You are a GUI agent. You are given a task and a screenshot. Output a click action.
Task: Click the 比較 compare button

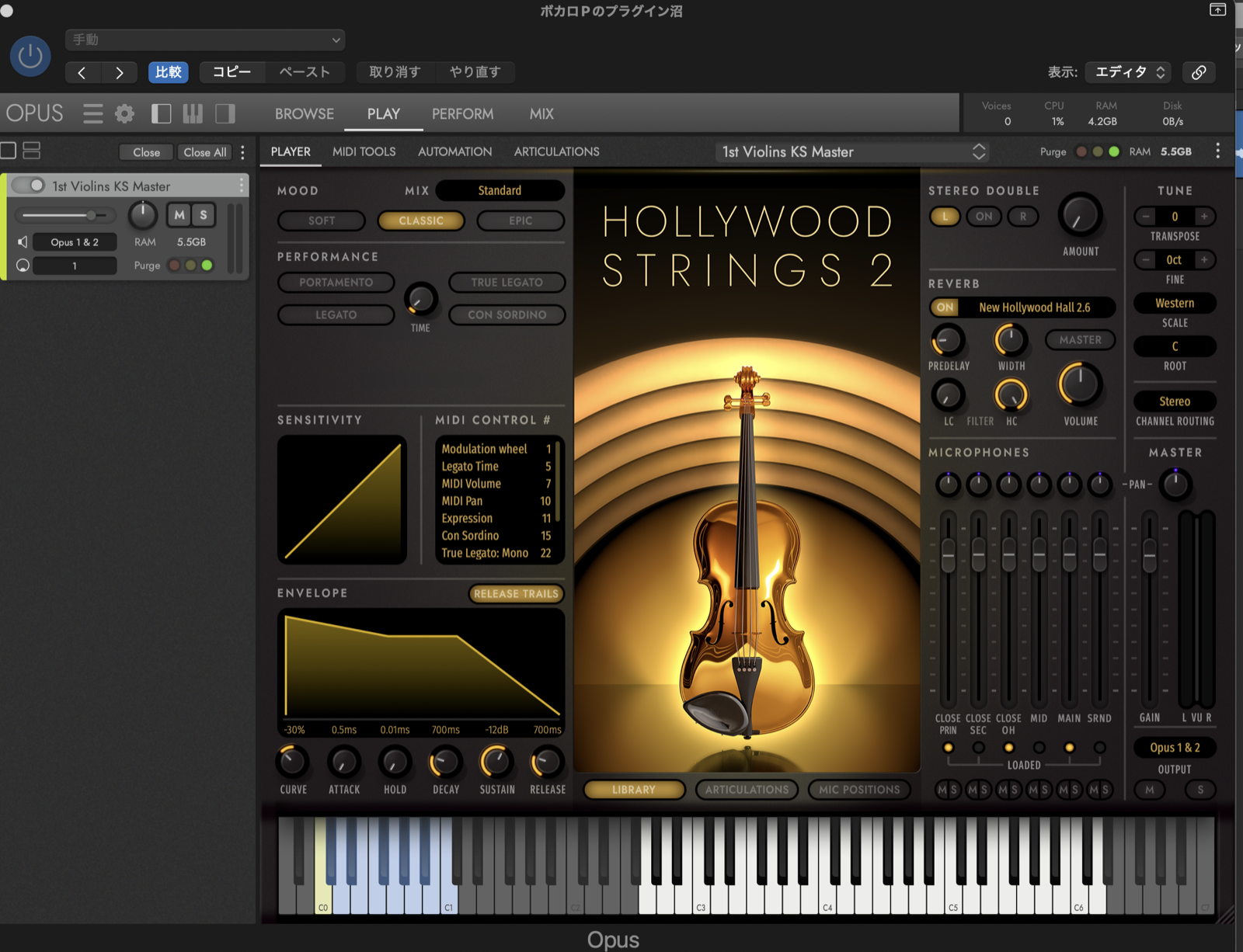click(169, 72)
